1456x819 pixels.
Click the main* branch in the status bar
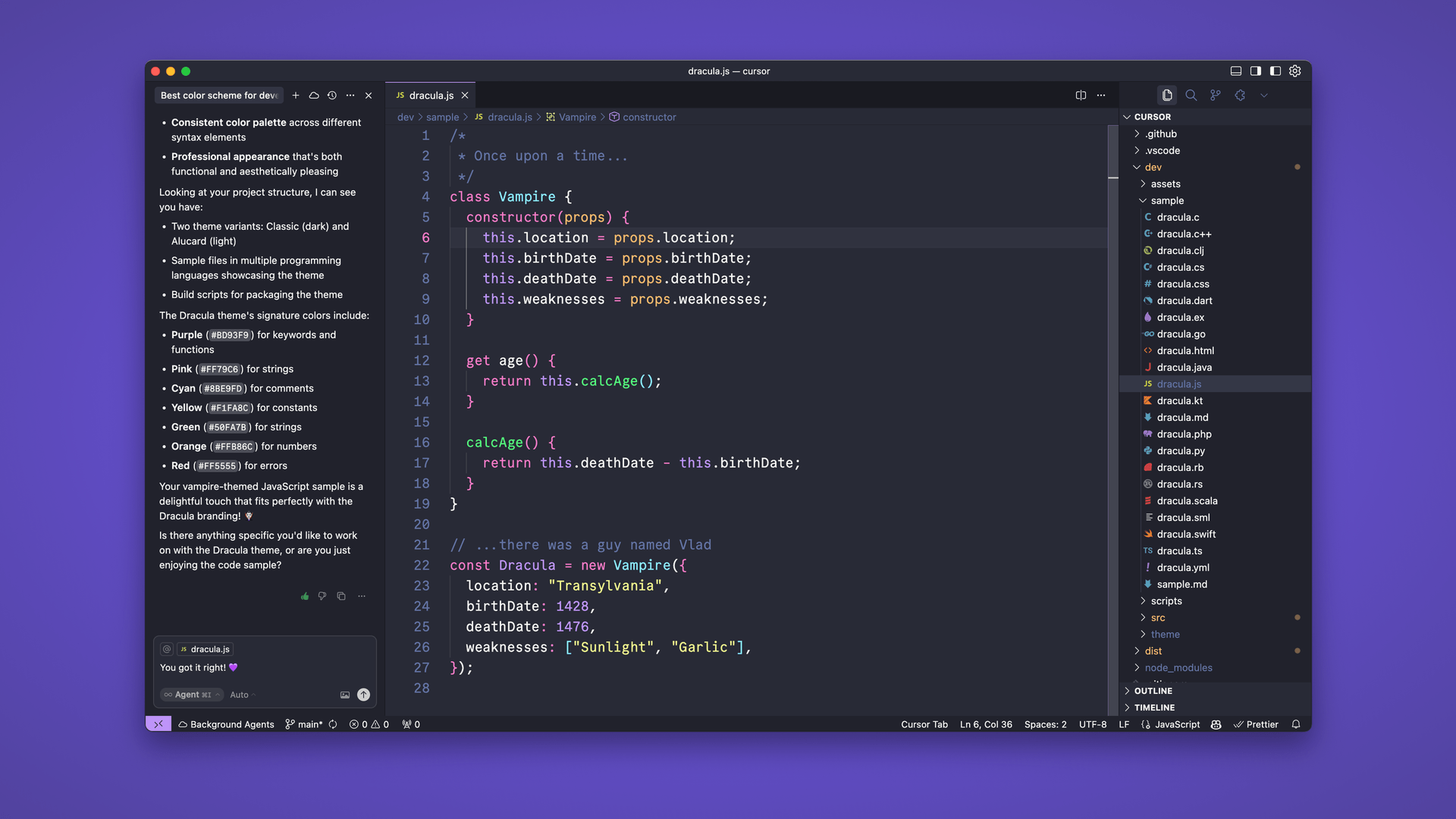(306, 724)
